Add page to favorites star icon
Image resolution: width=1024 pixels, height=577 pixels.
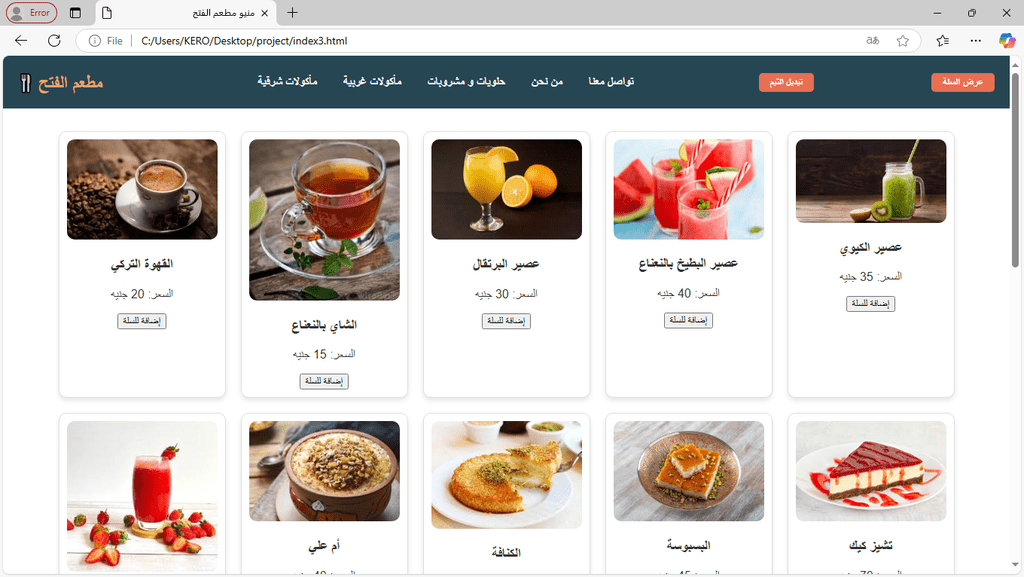coord(903,40)
